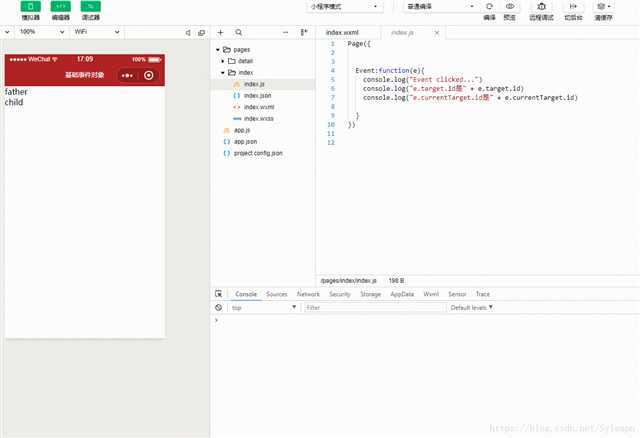Screen dimensions: 640x438
Task: Switch to the index.wxml editor tab
Action: 342,33
